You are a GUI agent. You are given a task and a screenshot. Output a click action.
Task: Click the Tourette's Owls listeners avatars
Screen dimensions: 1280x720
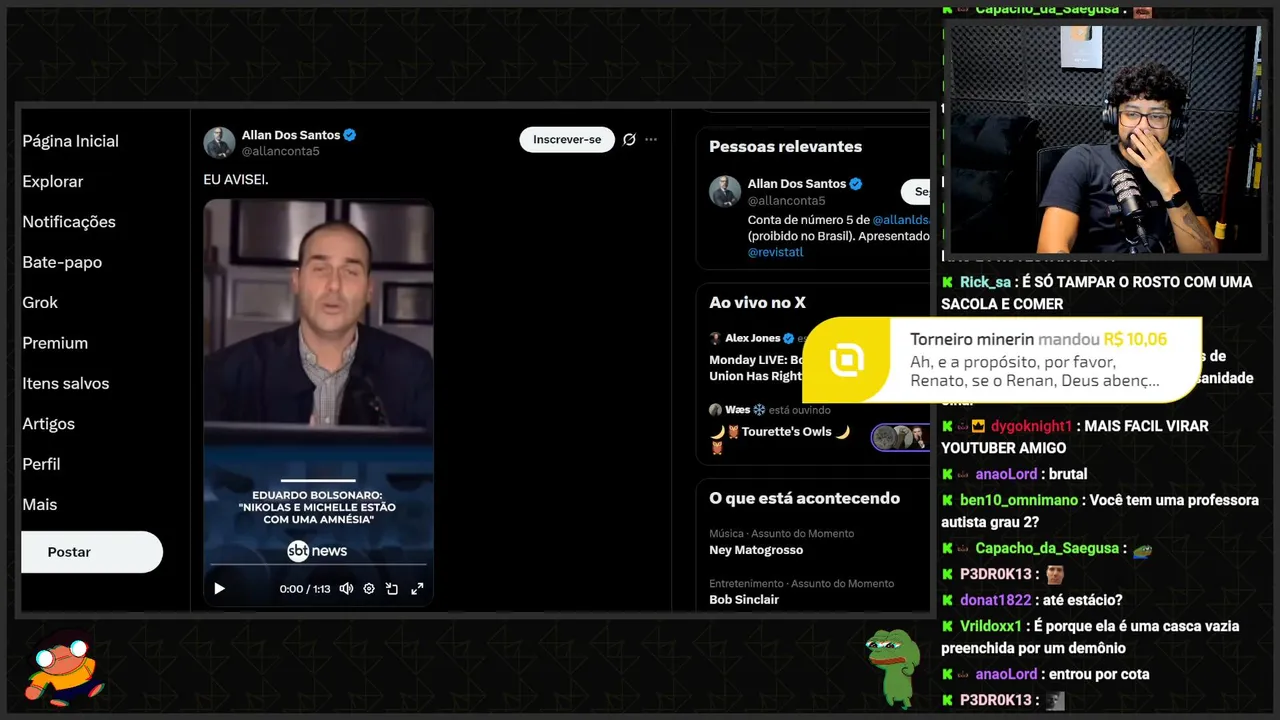click(900, 437)
